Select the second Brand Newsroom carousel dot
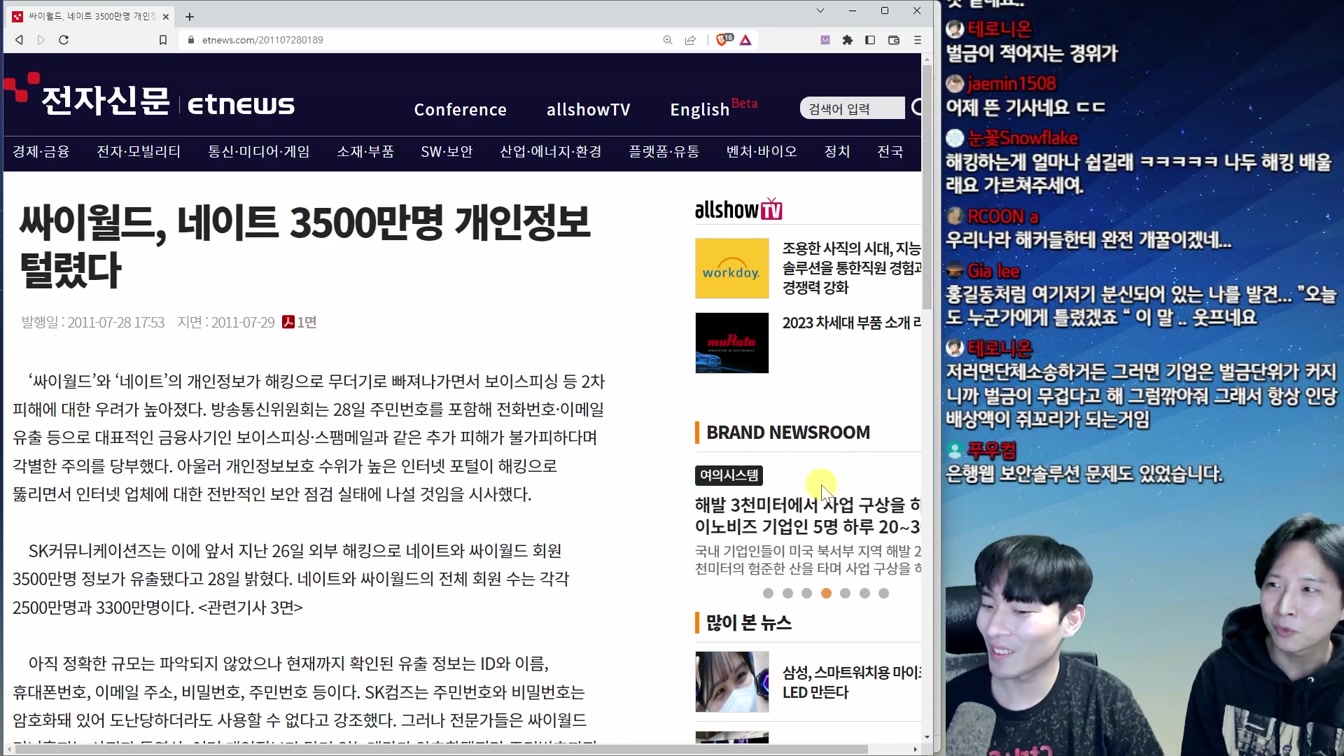Image resolution: width=1344 pixels, height=756 pixels. click(787, 593)
